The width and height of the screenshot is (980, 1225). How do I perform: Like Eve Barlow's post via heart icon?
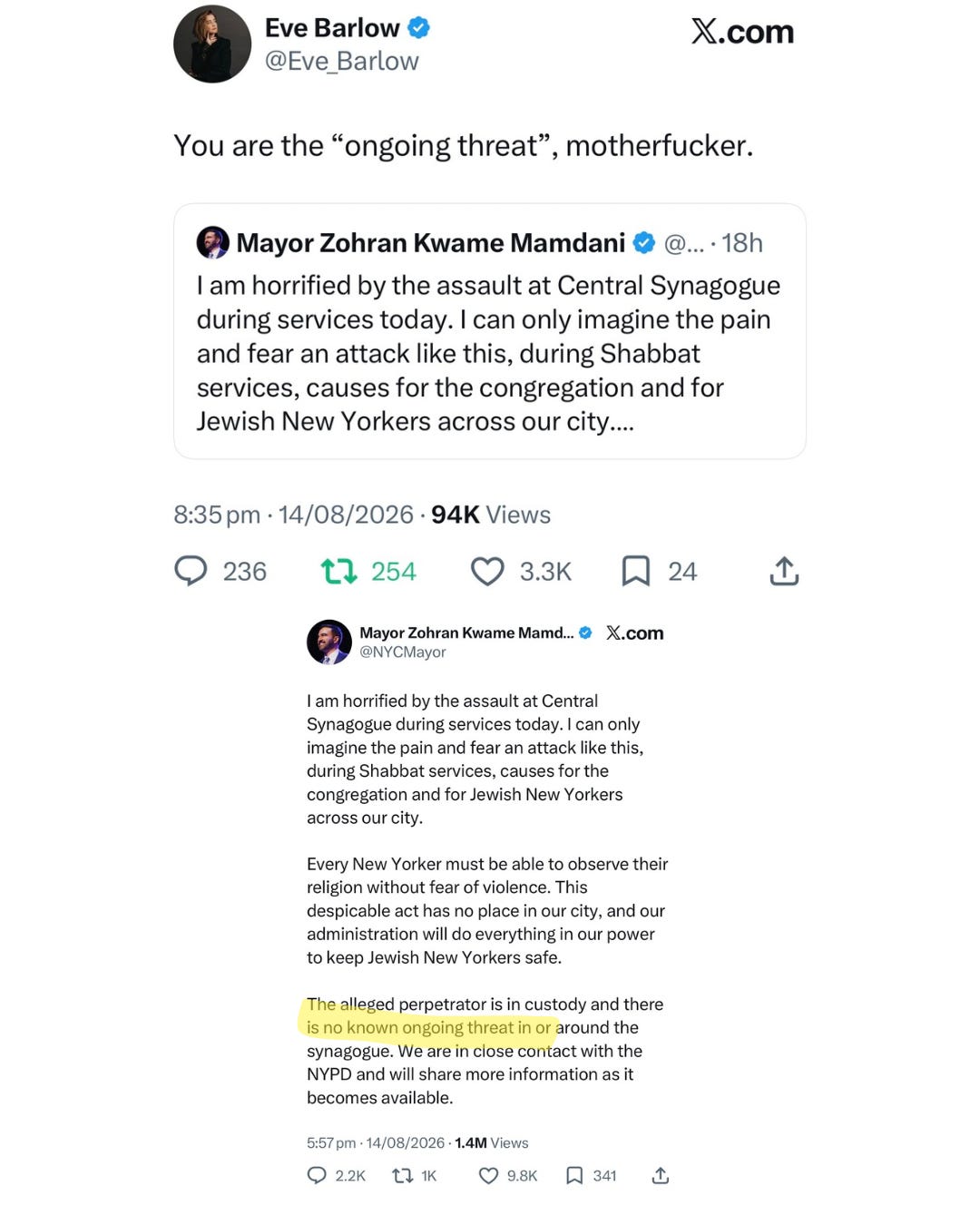[487, 571]
